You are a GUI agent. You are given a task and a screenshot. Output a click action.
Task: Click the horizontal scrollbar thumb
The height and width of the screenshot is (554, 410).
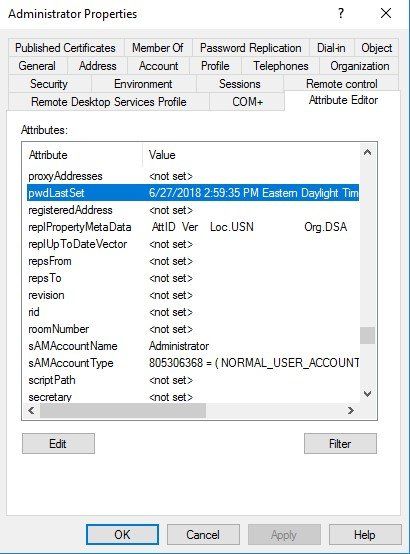[123, 411]
